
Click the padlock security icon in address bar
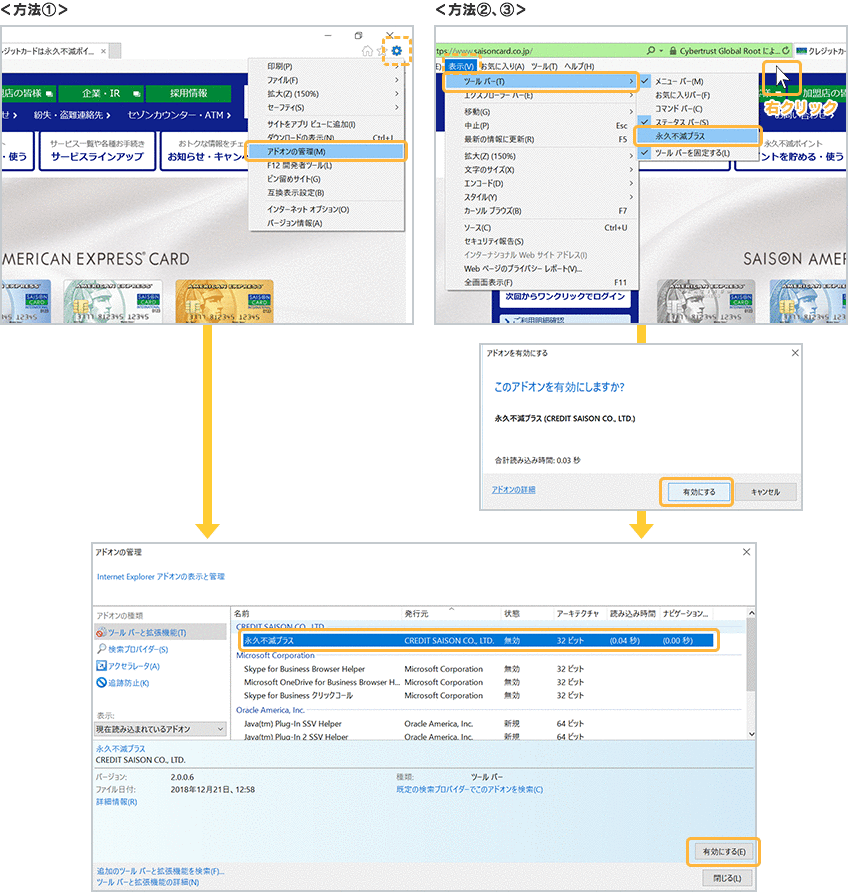pyautogui.click(x=673, y=51)
